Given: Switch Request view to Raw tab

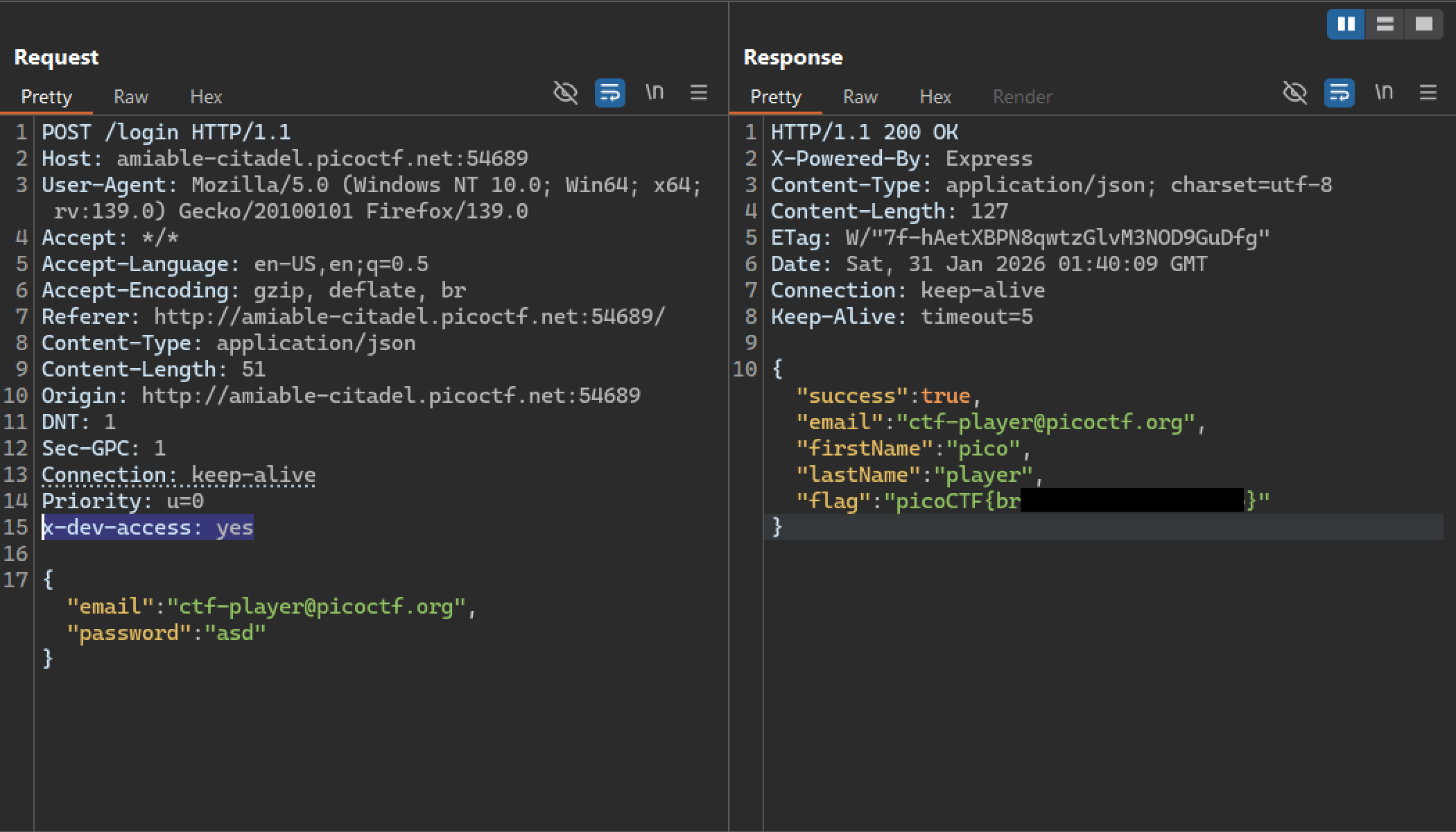Looking at the screenshot, I should tap(131, 97).
